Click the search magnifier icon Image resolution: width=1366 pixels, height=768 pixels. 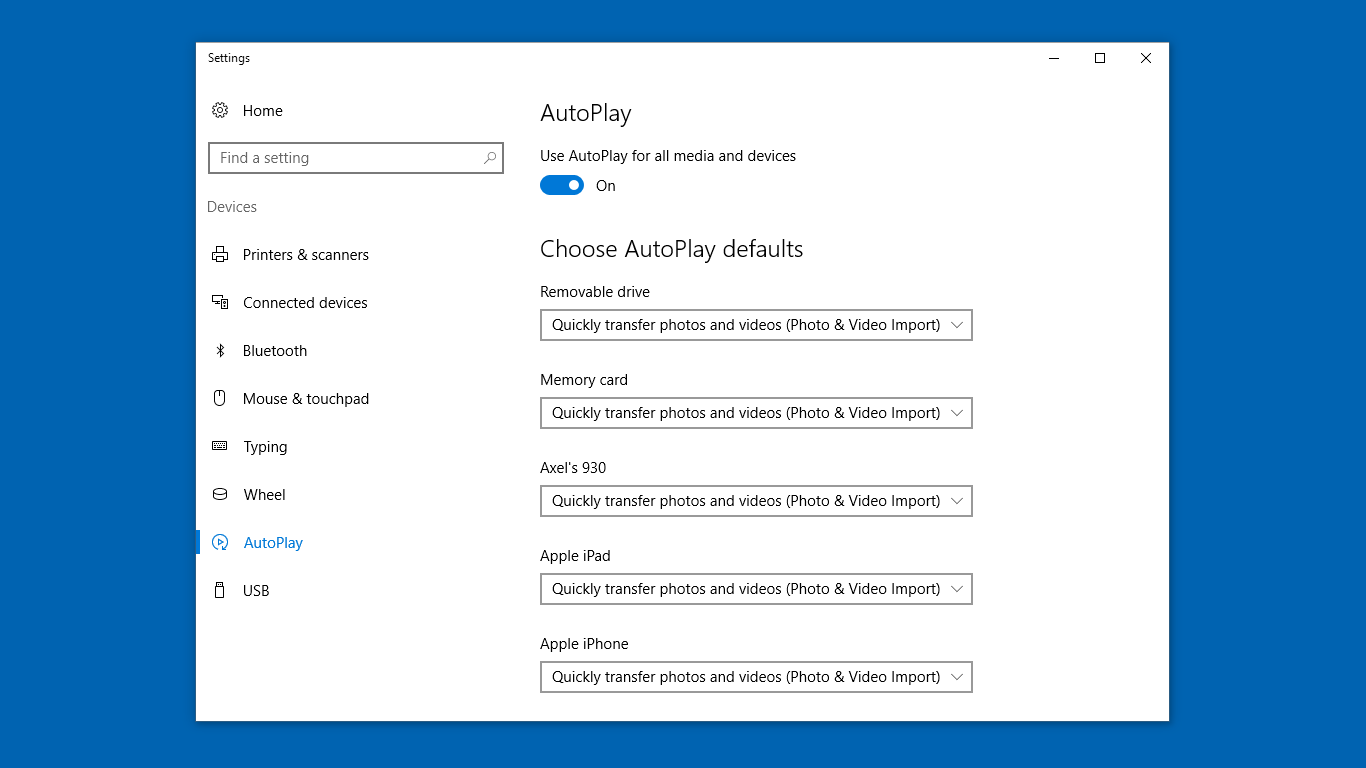pyautogui.click(x=490, y=158)
